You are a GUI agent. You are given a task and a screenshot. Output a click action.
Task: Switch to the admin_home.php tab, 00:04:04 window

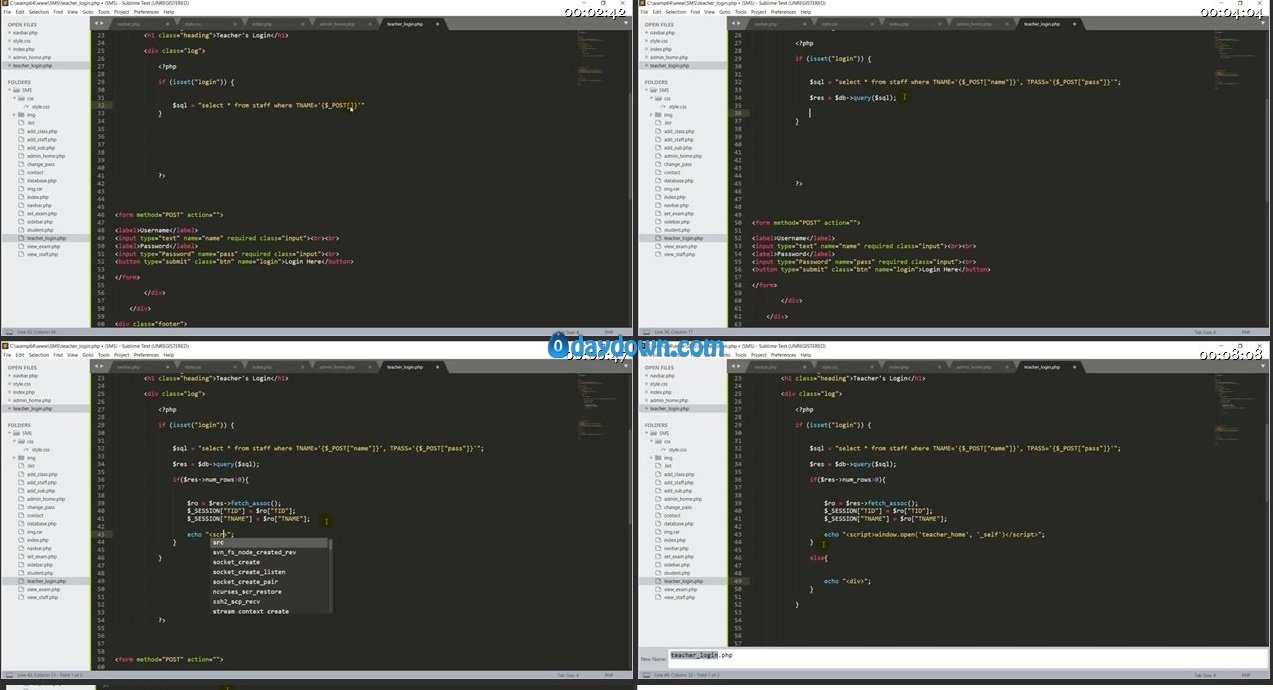[x=973, y=23]
